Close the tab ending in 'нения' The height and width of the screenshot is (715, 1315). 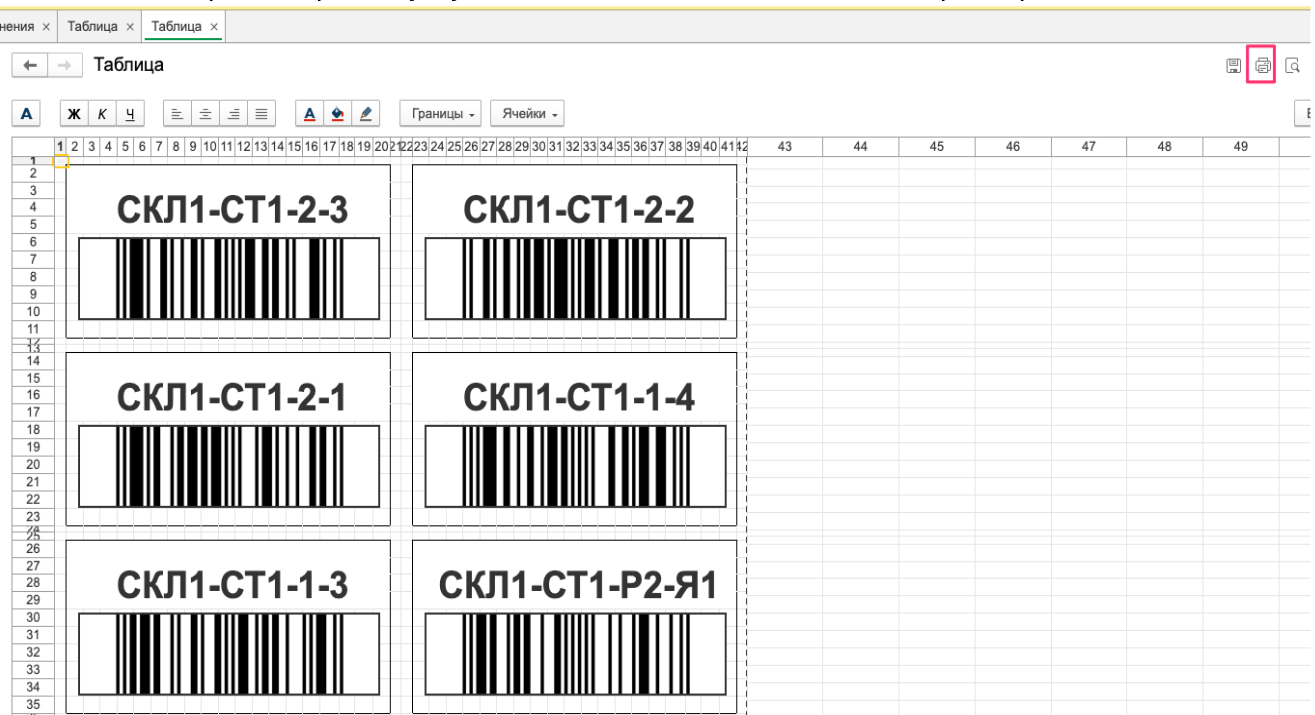pyautogui.click(x=46, y=27)
